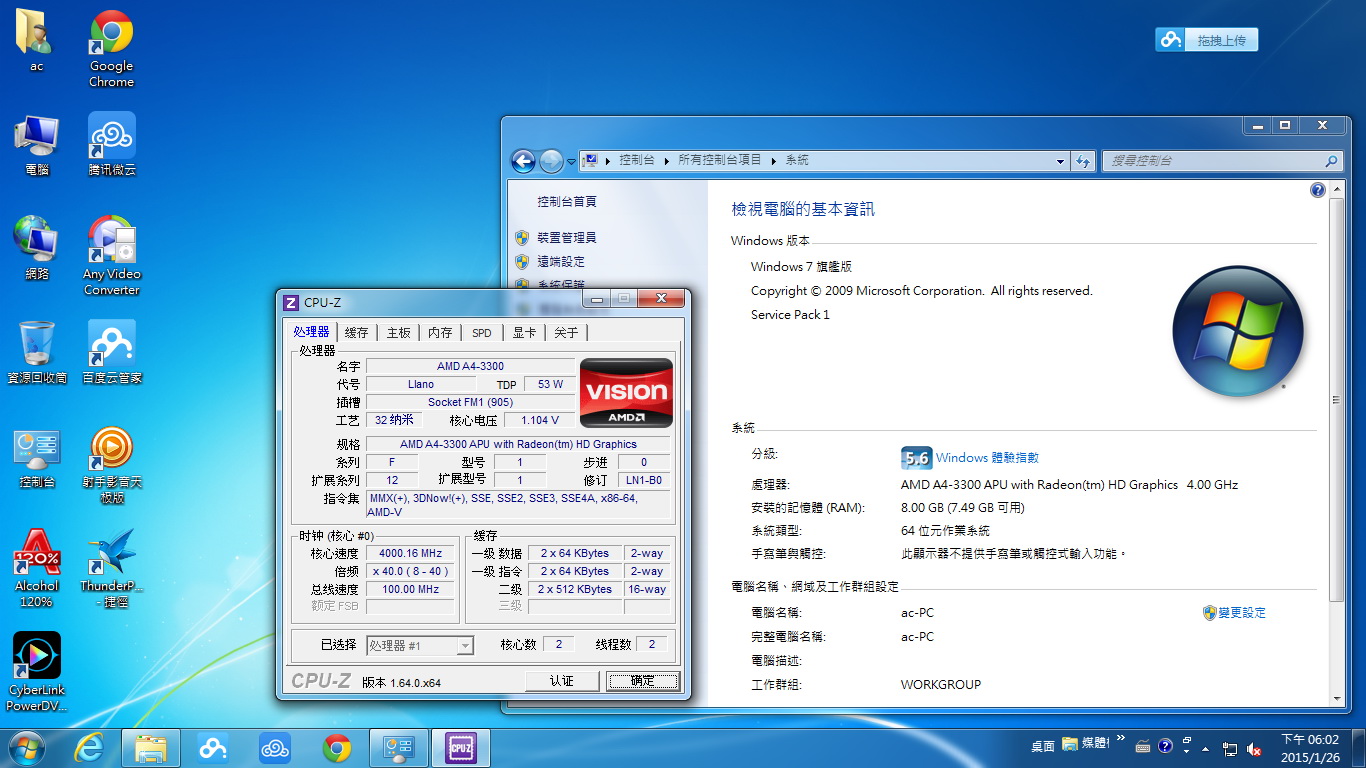Click the 认证 button in CPU-Z
Screen dimensions: 1366x768
(x=561, y=681)
